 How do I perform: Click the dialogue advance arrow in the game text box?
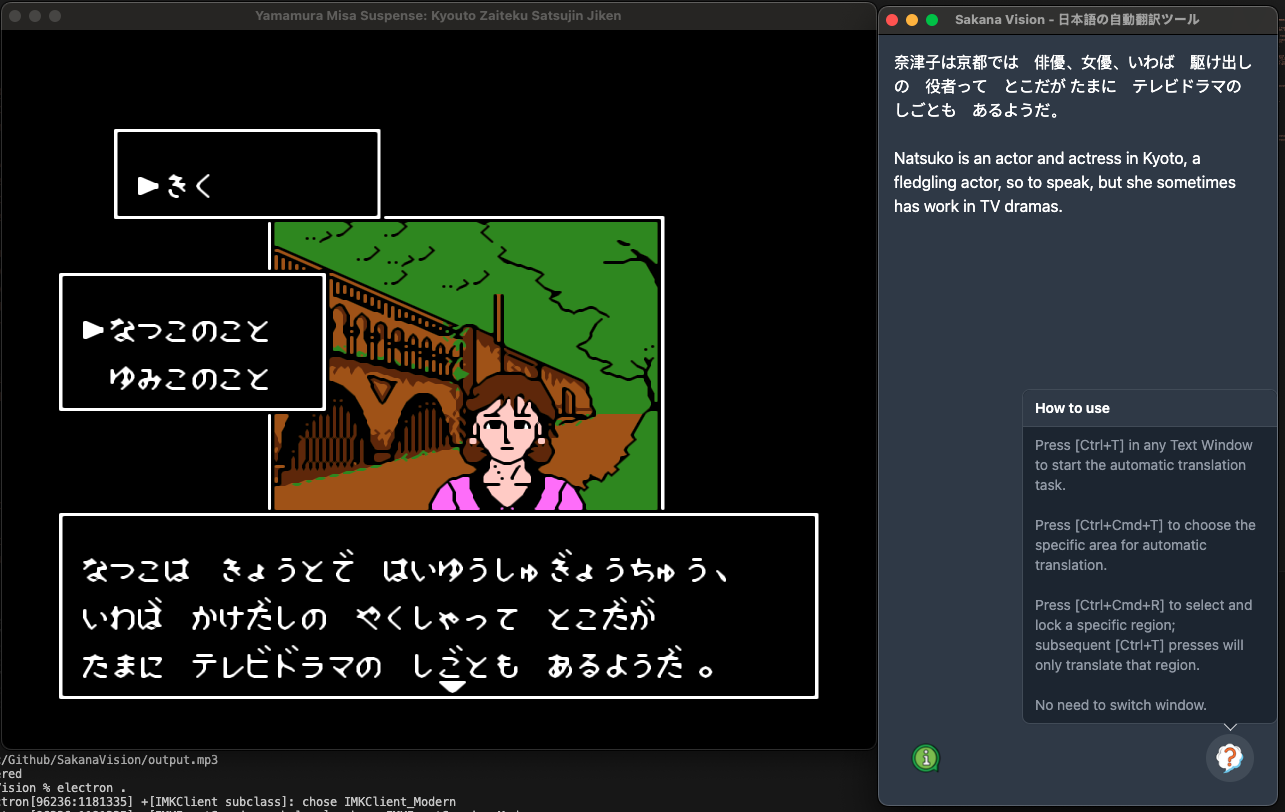click(453, 686)
